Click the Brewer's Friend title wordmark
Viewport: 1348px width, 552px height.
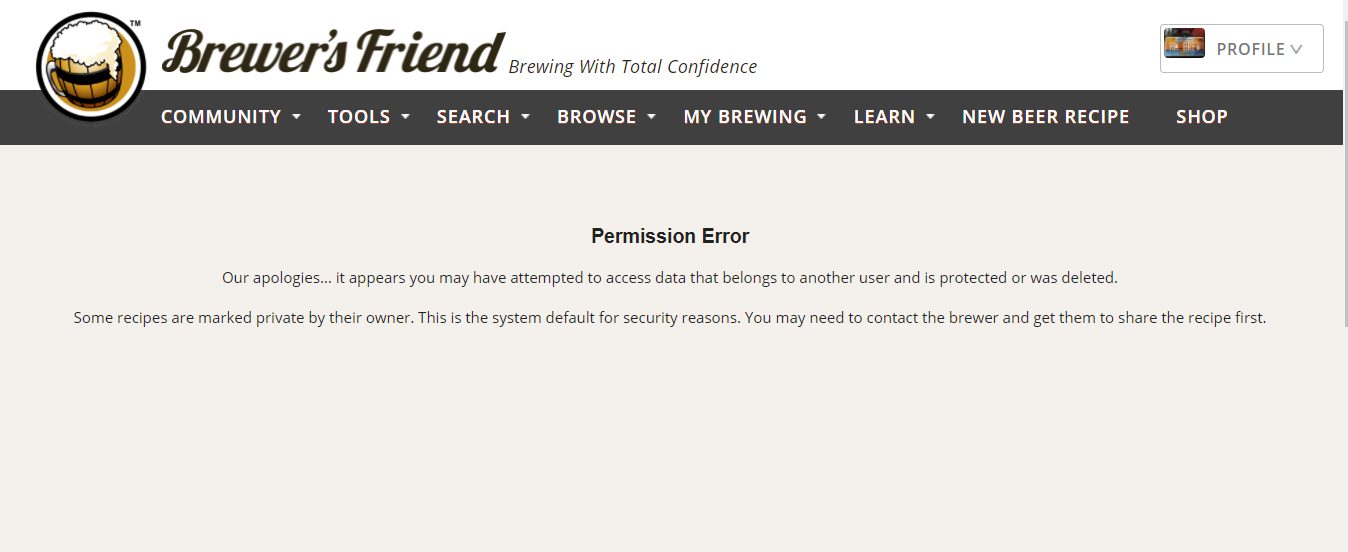(333, 52)
